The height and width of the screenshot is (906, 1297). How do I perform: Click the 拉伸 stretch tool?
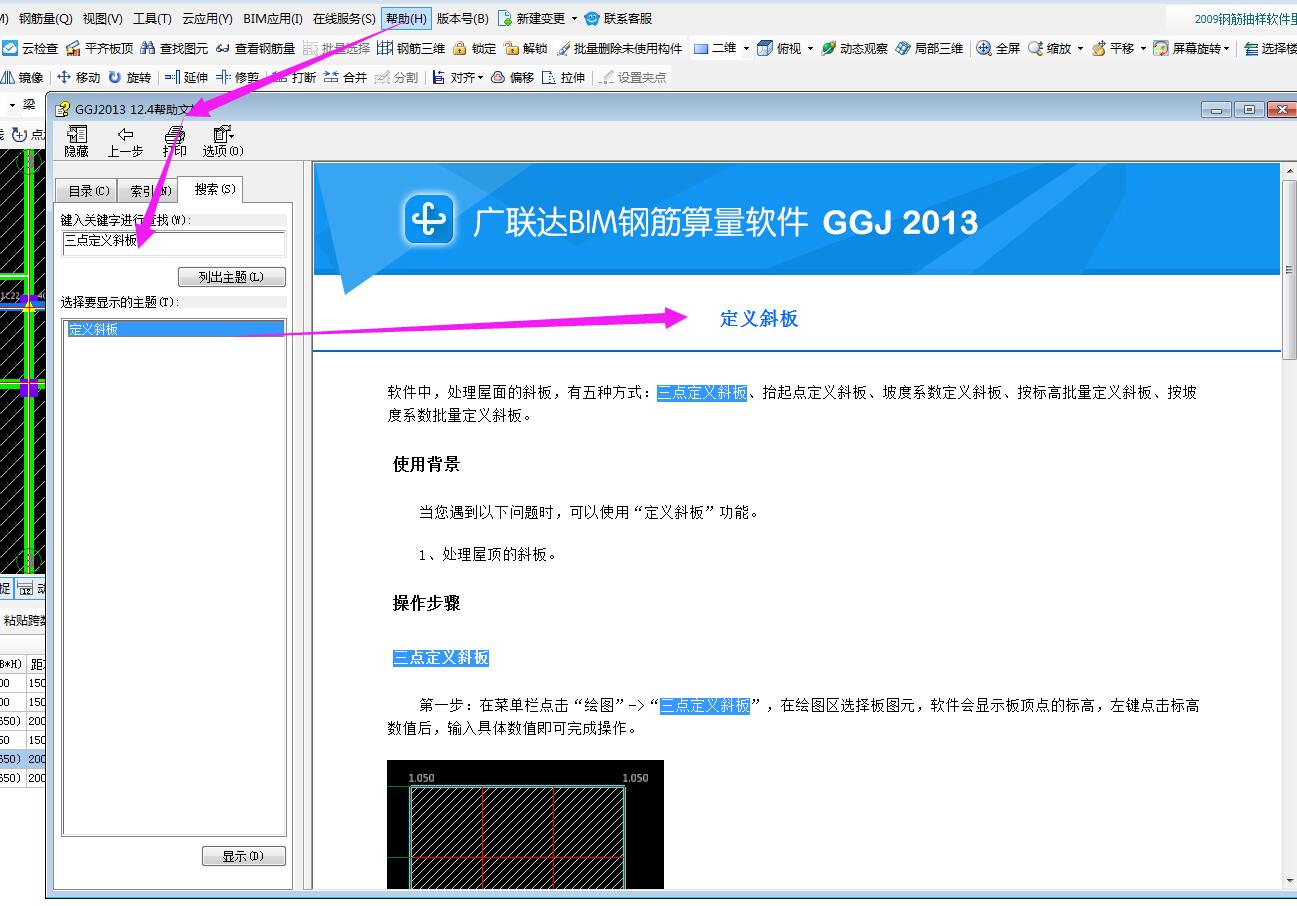tap(563, 77)
